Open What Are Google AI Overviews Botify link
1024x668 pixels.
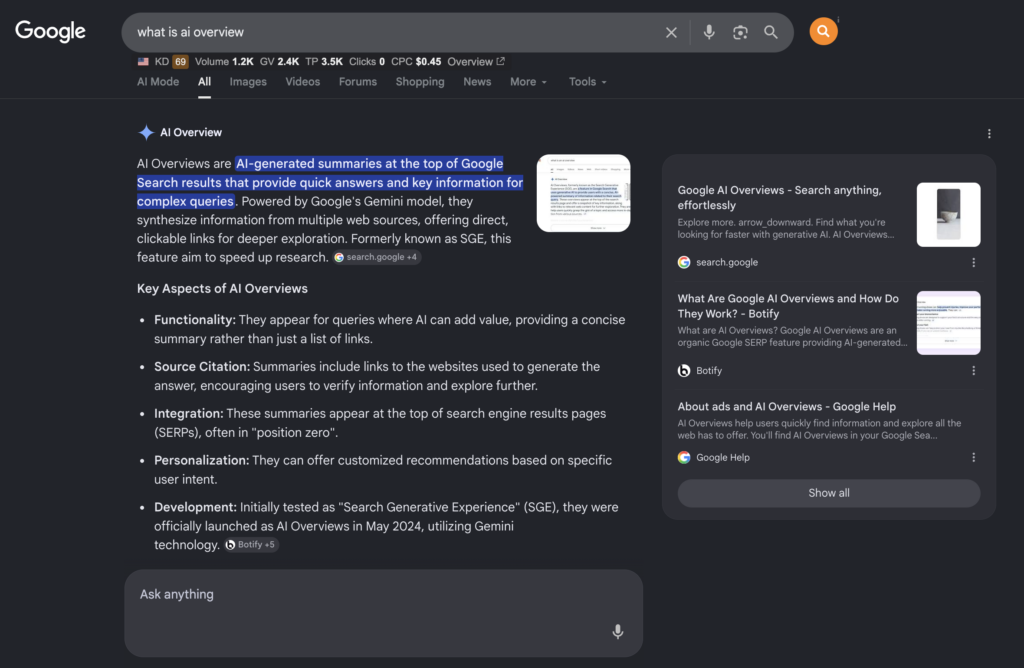[x=788, y=306]
